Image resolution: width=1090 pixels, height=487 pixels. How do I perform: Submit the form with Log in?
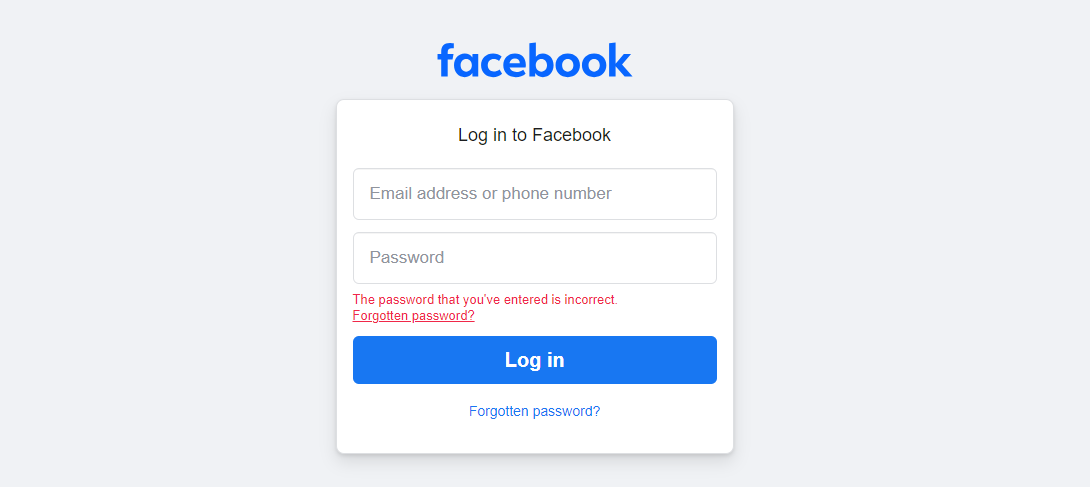click(534, 360)
